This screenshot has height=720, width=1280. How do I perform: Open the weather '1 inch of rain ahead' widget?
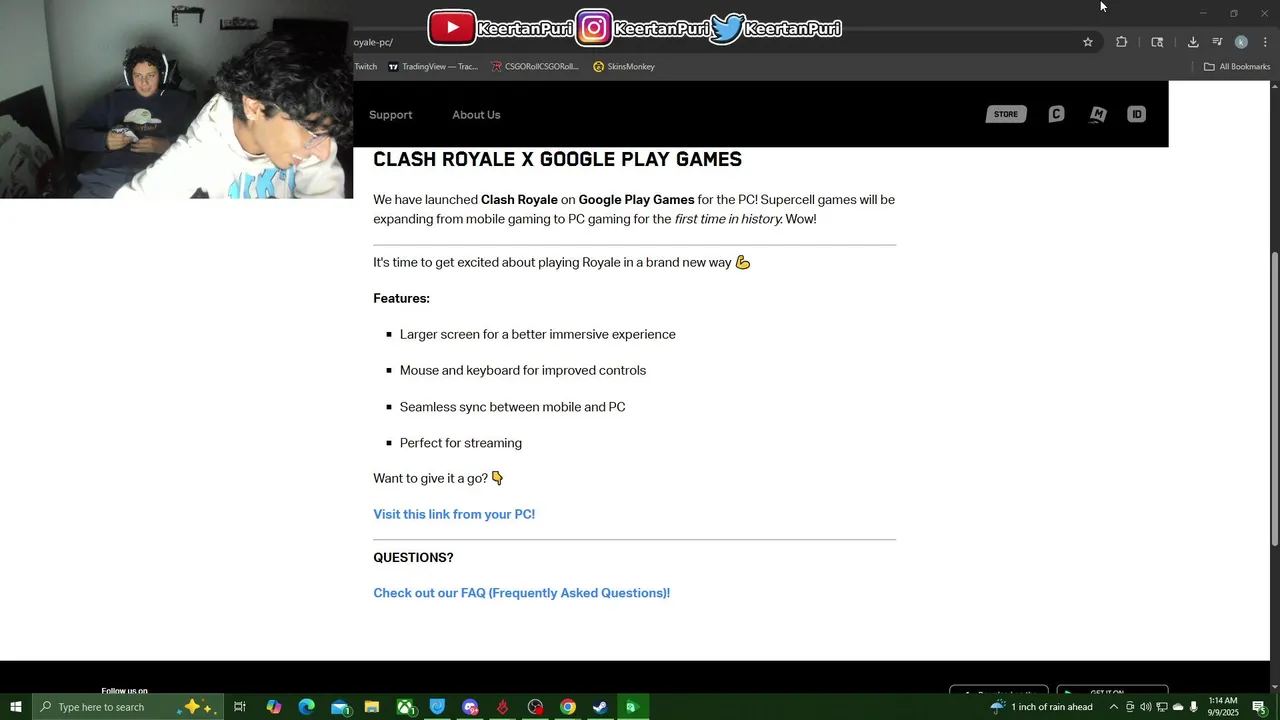1041,707
